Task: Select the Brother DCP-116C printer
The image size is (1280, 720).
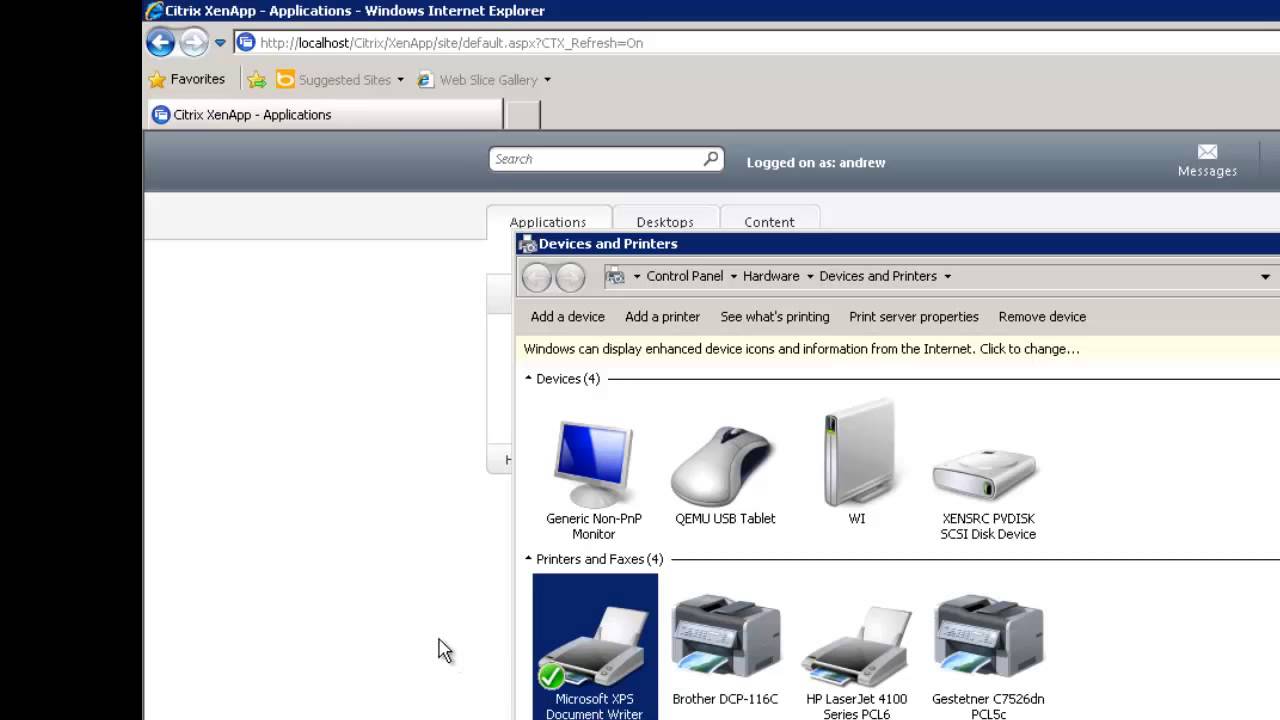Action: [x=725, y=650]
